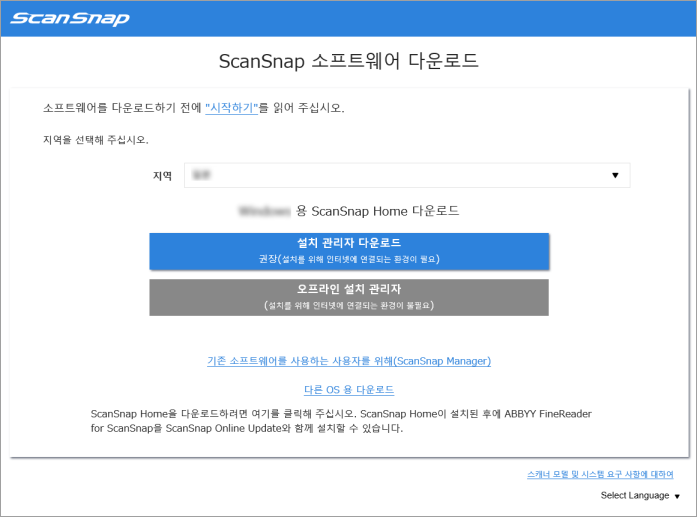The height and width of the screenshot is (517, 697).
Task: Open scanner model and system requirements link
Action: pyautogui.click(x=600, y=474)
